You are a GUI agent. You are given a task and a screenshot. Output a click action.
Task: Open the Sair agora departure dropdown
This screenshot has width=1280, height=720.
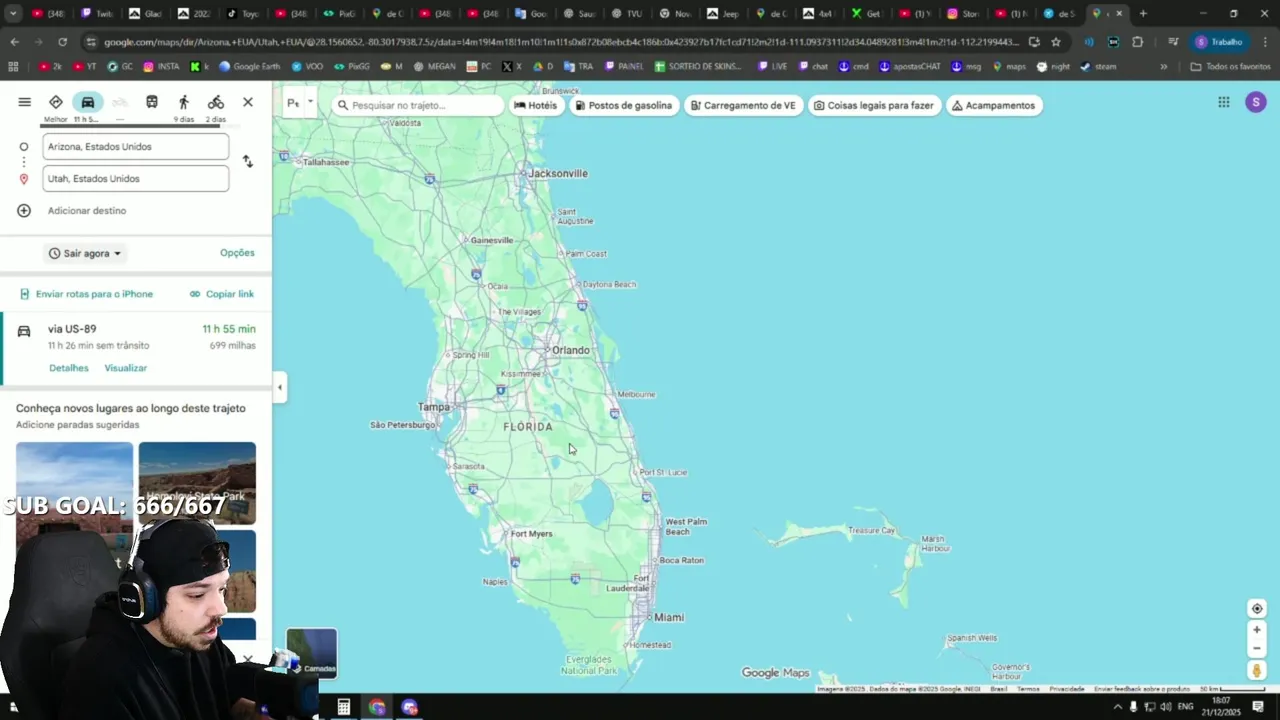85,254
